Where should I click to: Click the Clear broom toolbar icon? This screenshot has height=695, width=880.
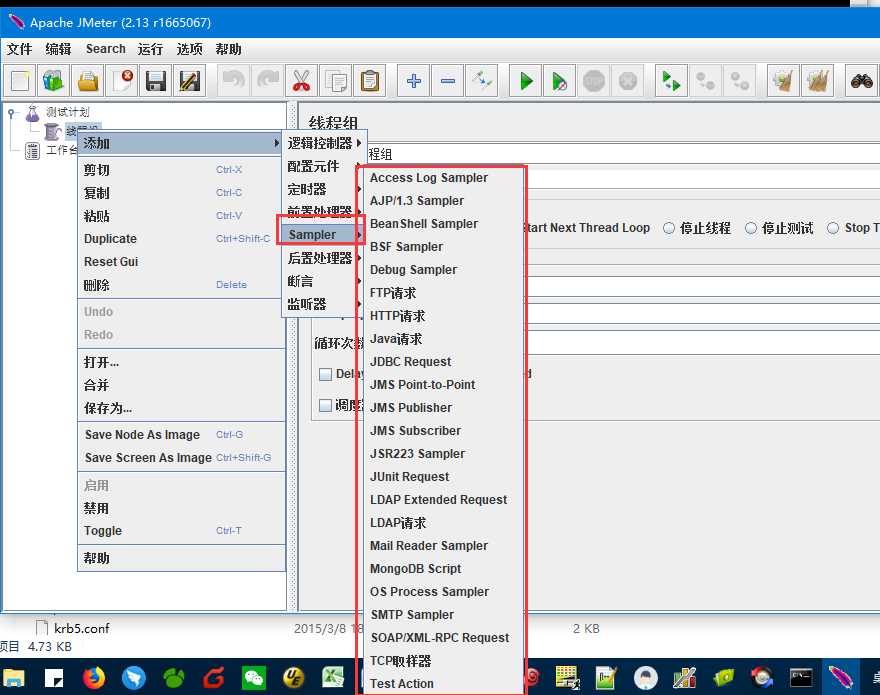[x=783, y=81]
